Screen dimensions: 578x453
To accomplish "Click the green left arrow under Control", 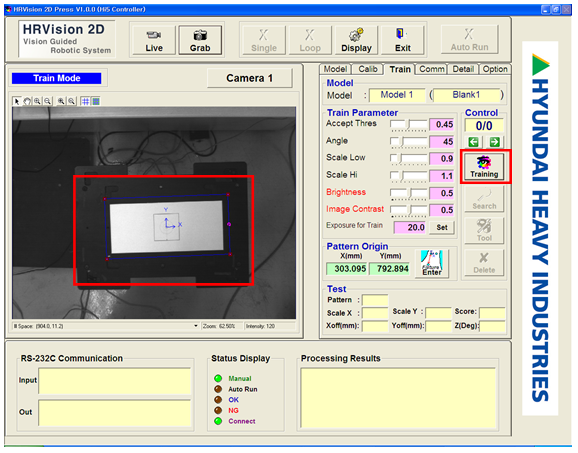I will (474, 142).
